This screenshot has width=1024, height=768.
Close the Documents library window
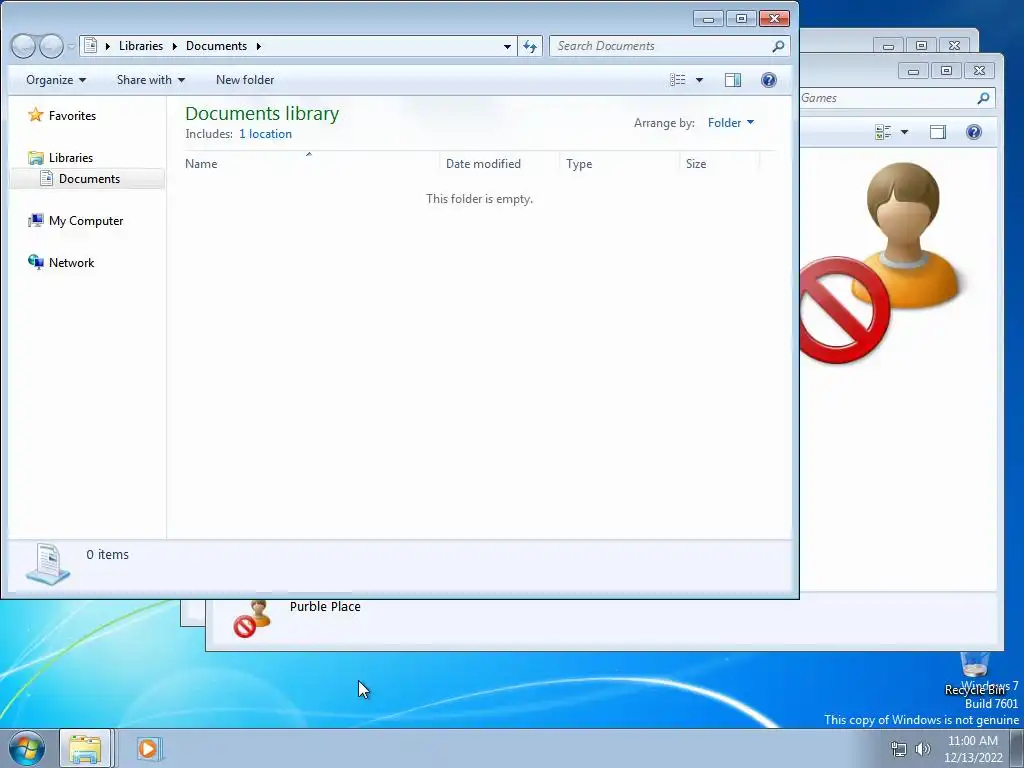click(774, 18)
